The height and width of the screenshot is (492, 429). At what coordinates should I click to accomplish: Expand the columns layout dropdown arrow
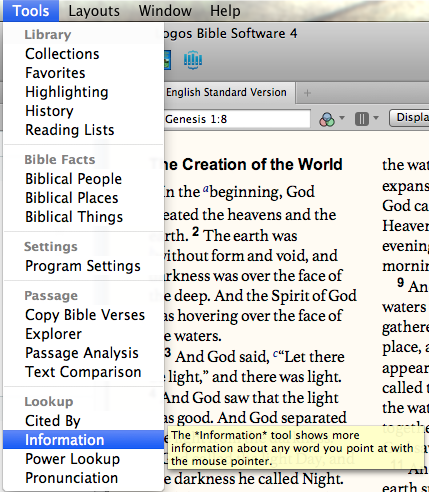click(376, 118)
